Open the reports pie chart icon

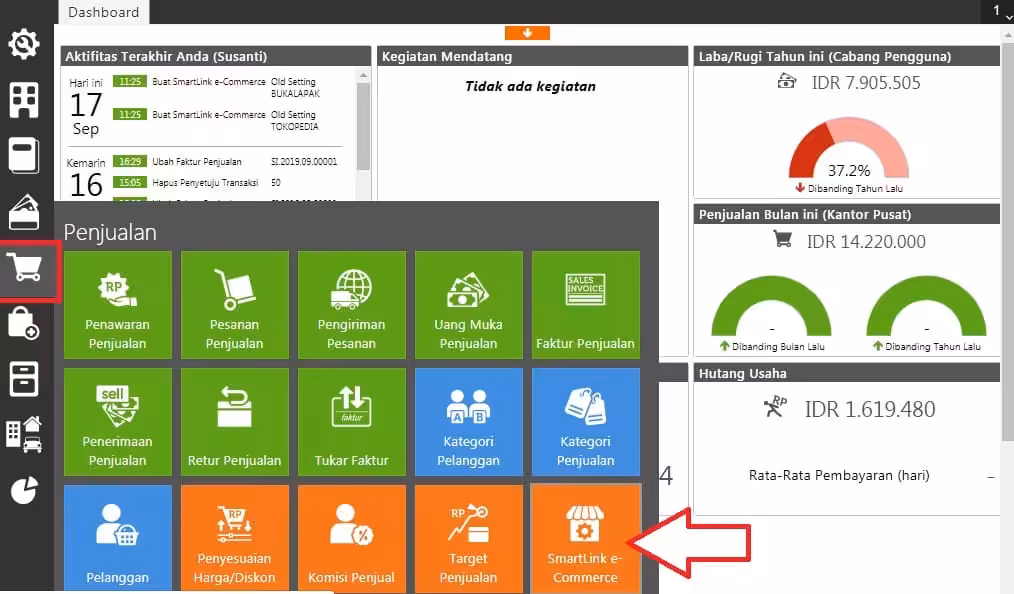[23, 491]
